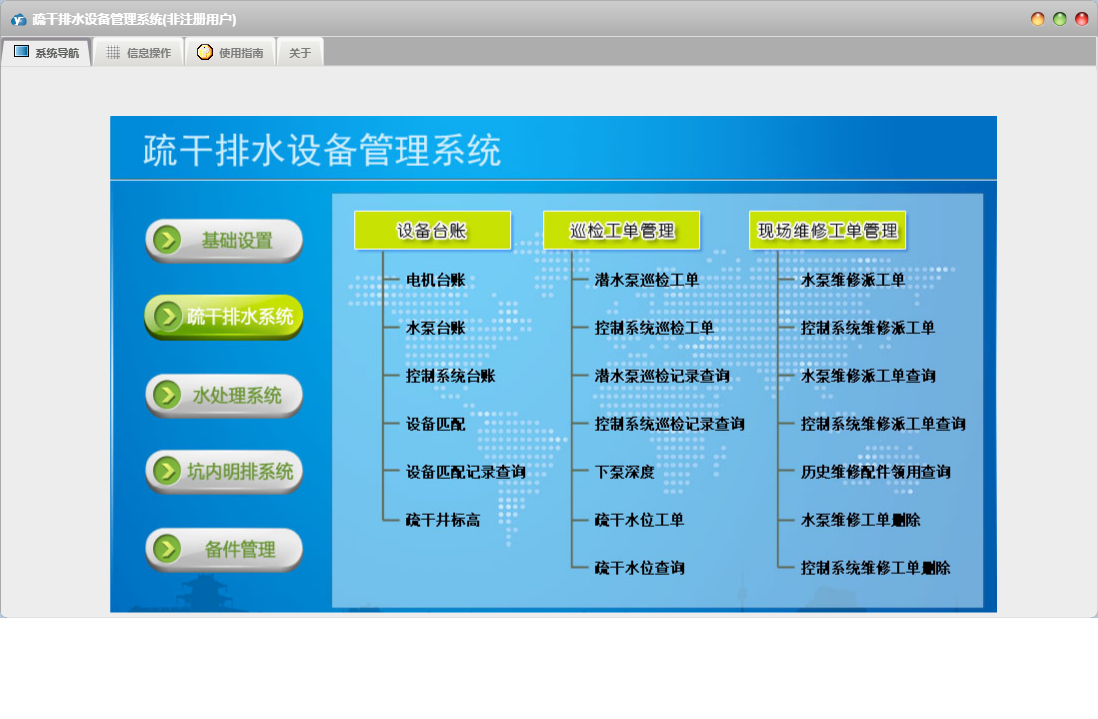Viewport: 1098px width, 719px height.
Task: Open 水泵维修工单删除
Action: 861,519
